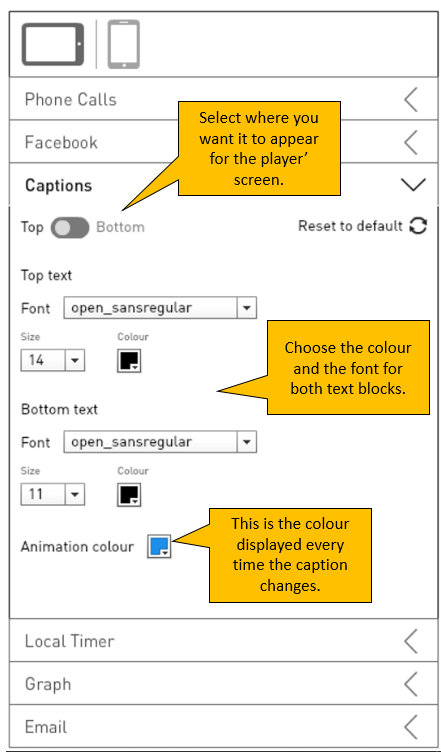Open the Top text font dropdown

pyautogui.click(x=160, y=308)
